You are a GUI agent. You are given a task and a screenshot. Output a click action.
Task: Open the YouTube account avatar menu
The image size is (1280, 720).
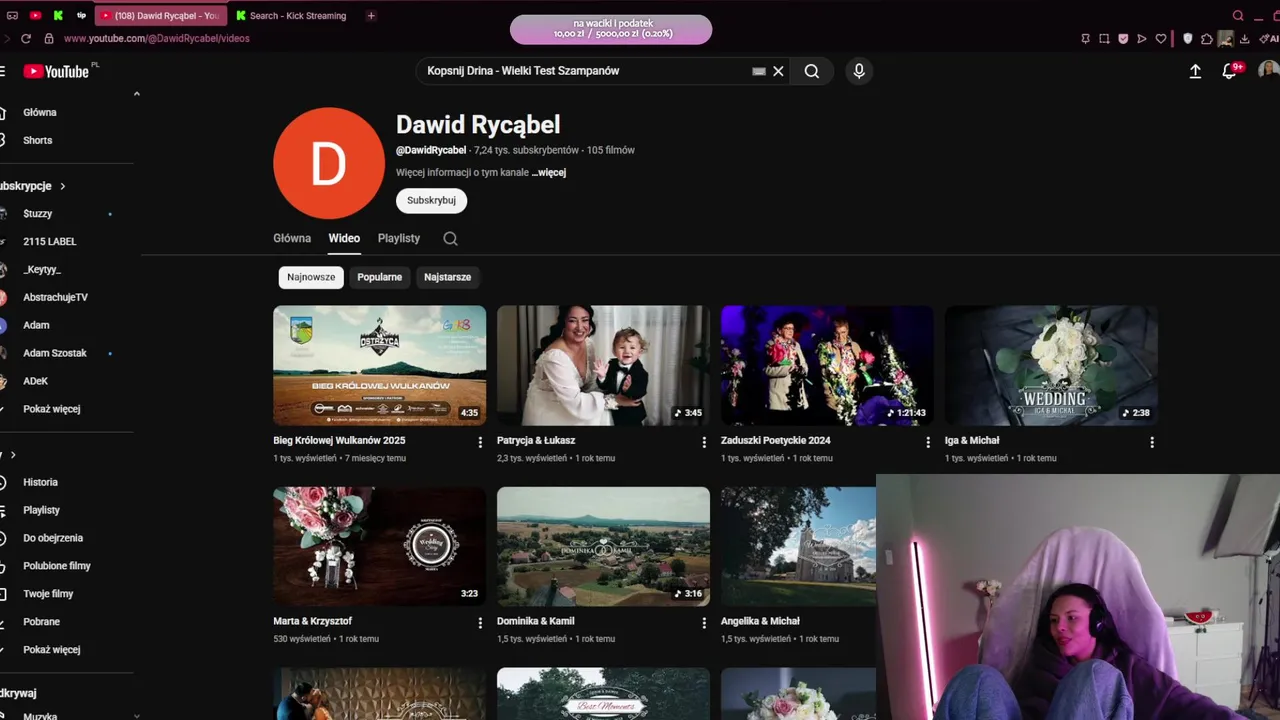point(1268,71)
